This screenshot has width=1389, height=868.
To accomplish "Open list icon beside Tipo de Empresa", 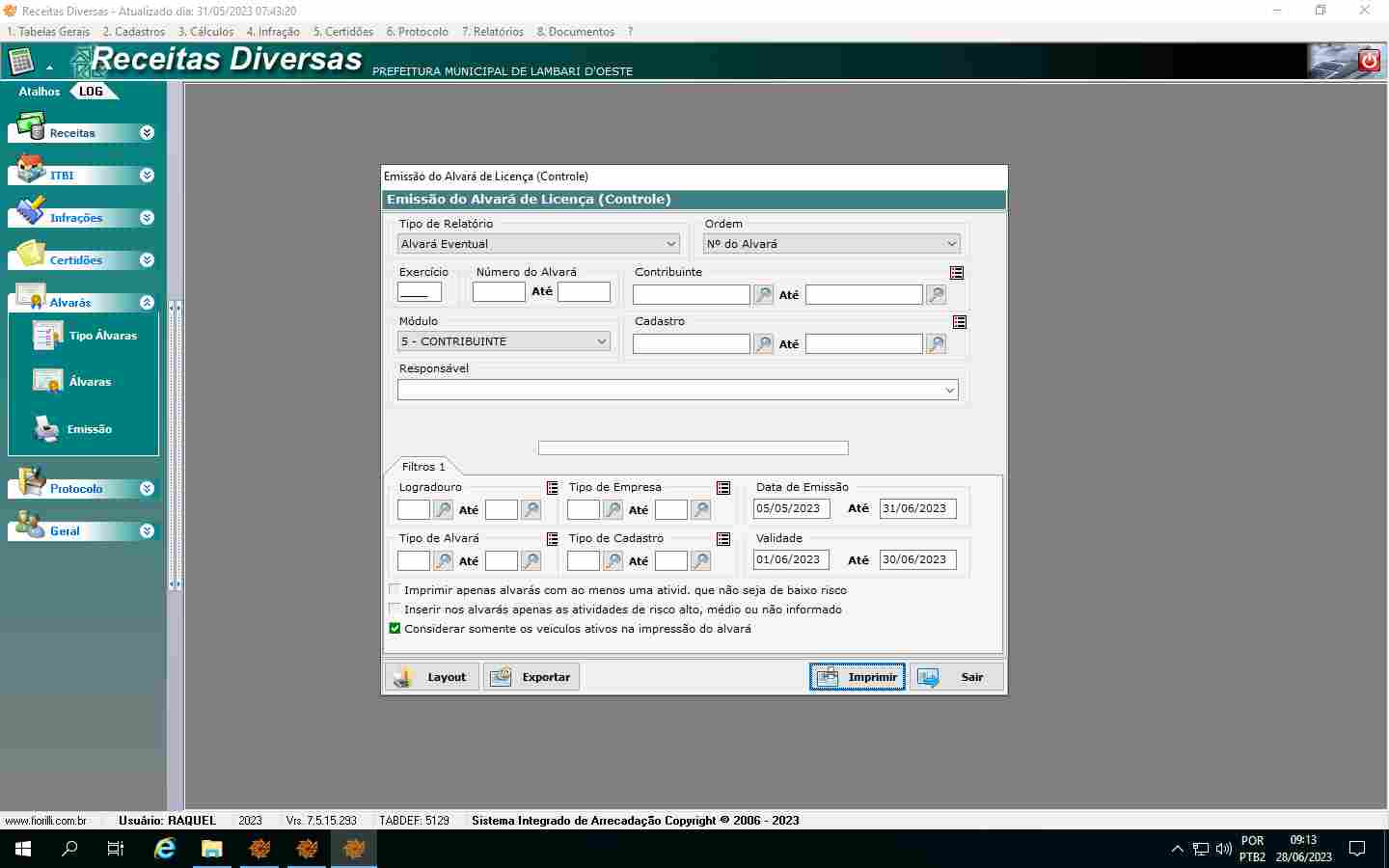I will (x=723, y=488).
